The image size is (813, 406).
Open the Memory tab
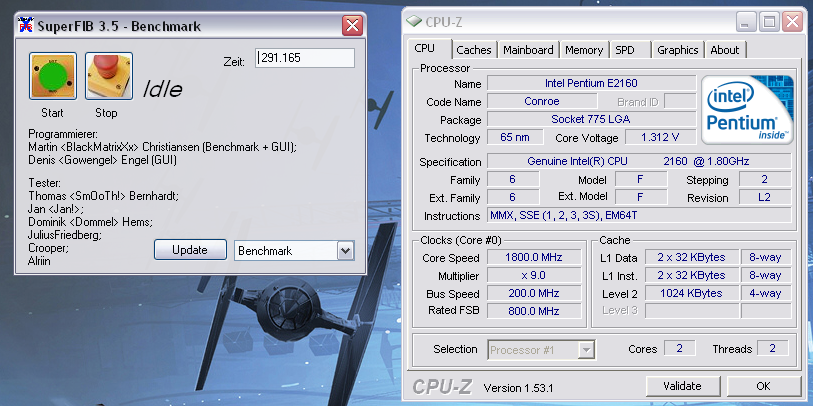coord(584,50)
